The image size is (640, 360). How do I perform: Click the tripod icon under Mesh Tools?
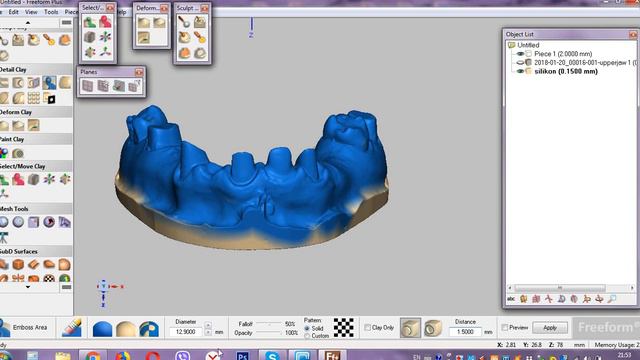coord(4,237)
